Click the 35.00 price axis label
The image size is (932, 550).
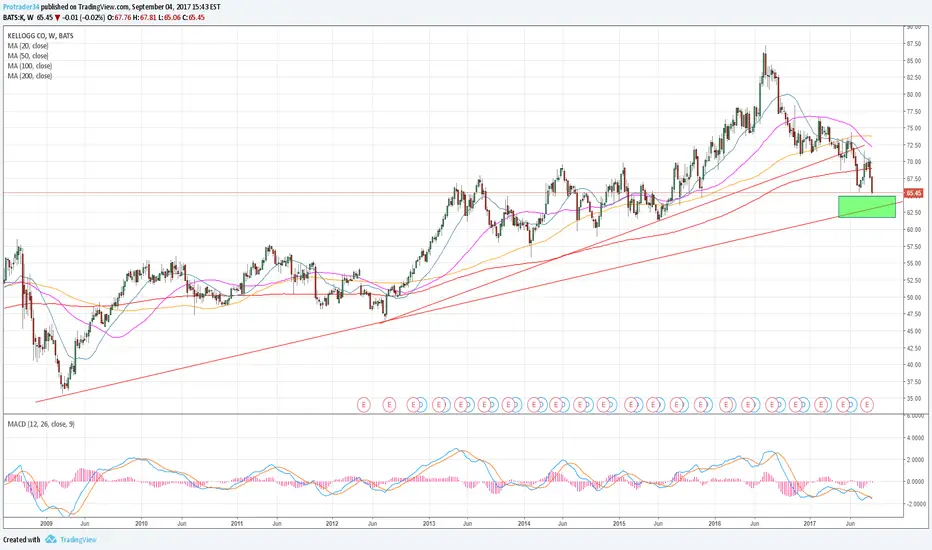(x=914, y=398)
